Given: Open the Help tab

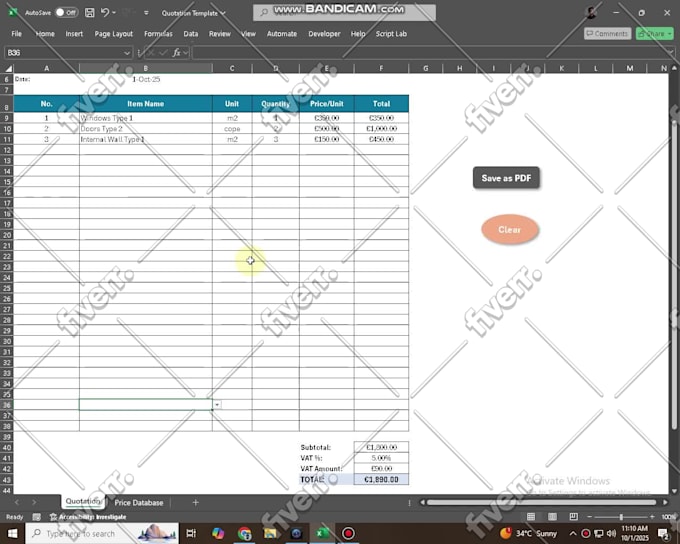Looking at the screenshot, I should click(x=358, y=34).
